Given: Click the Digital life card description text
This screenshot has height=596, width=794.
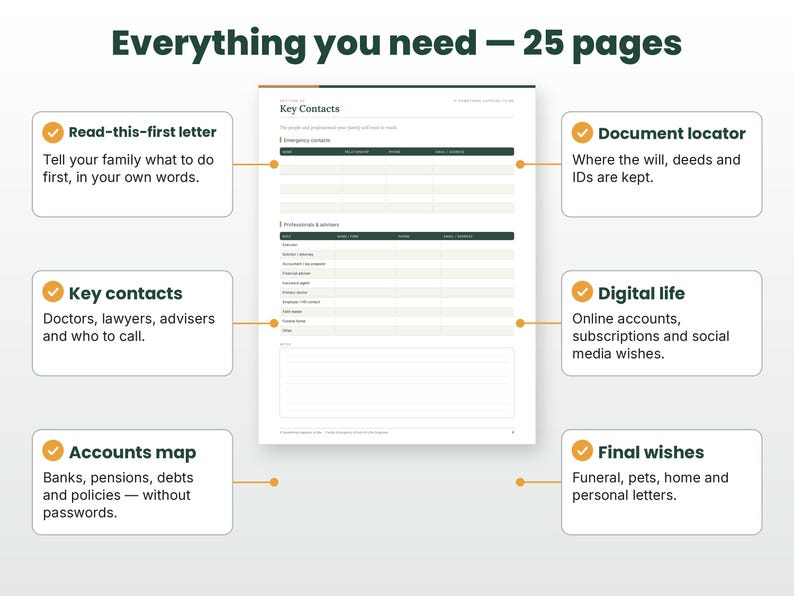Looking at the screenshot, I should (651, 336).
